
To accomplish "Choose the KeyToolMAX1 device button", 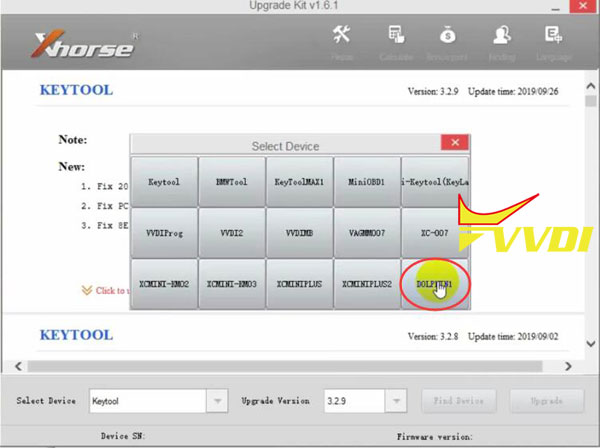I will click(299, 182).
